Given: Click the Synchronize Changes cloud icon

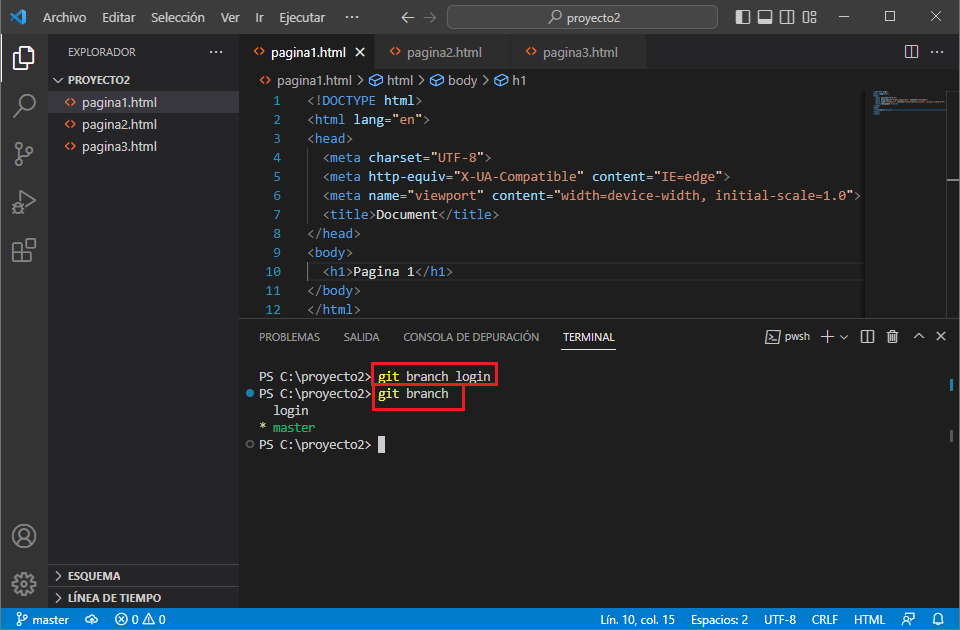Looking at the screenshot, I should [92, 620].
